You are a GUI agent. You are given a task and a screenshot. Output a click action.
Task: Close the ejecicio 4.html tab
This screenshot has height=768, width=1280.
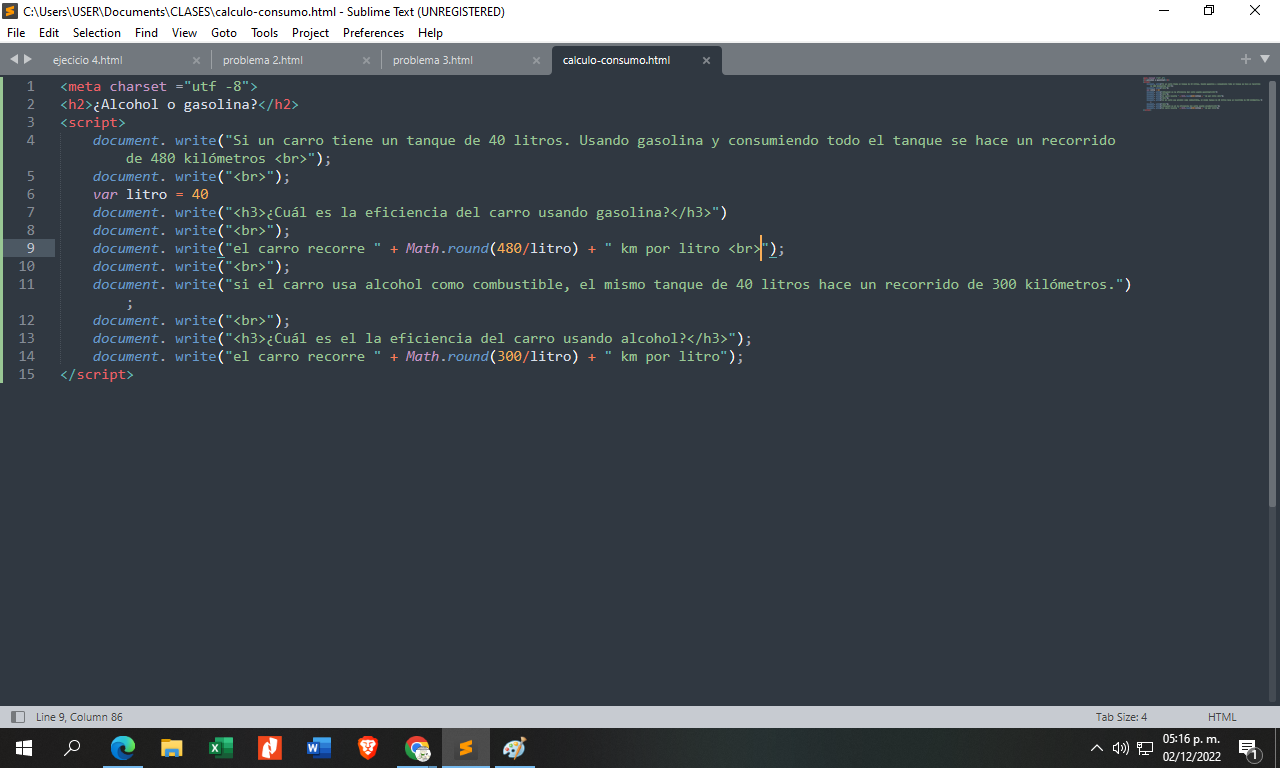pos(196,60)
